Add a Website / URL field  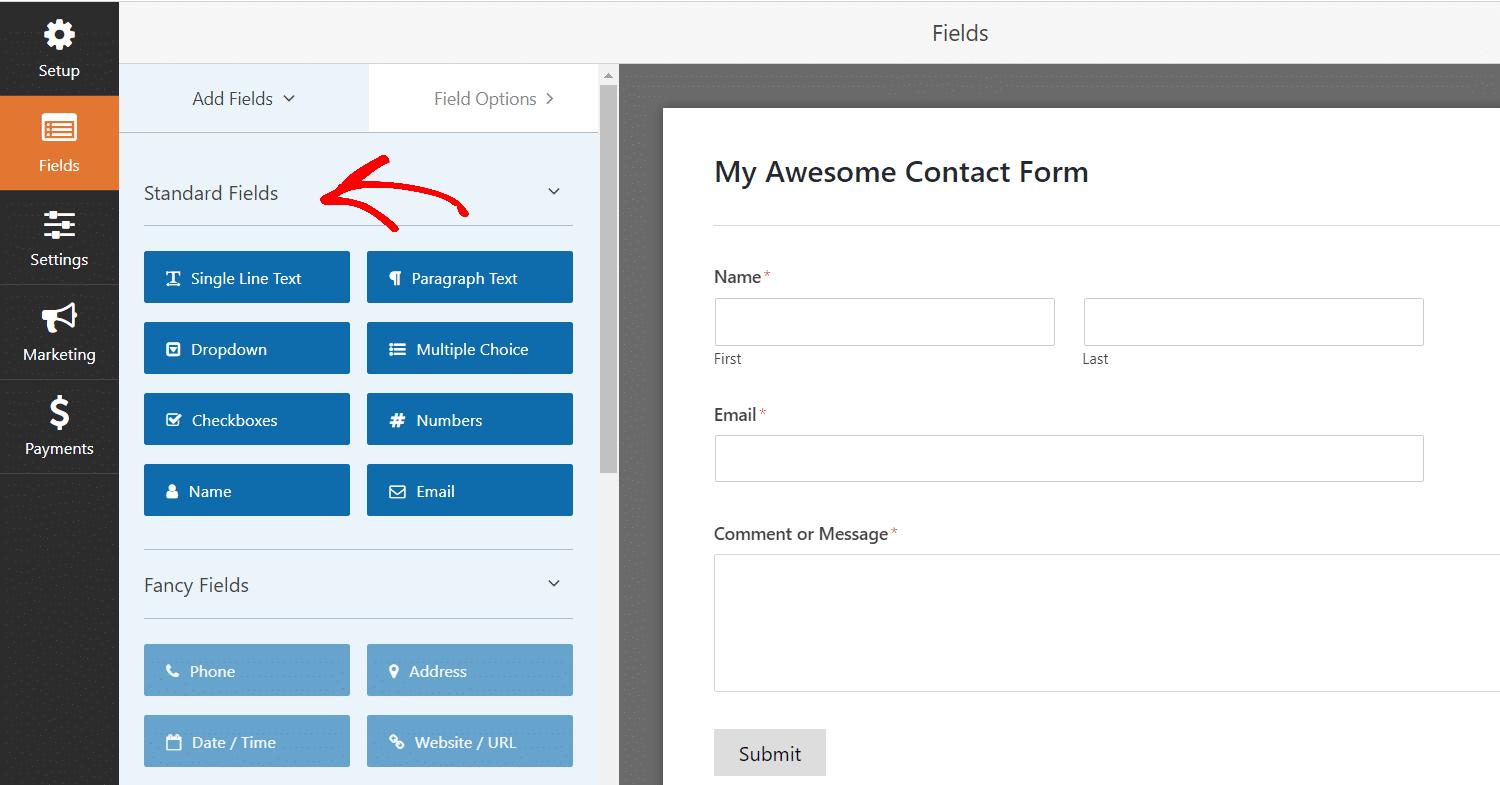[469, 741]
